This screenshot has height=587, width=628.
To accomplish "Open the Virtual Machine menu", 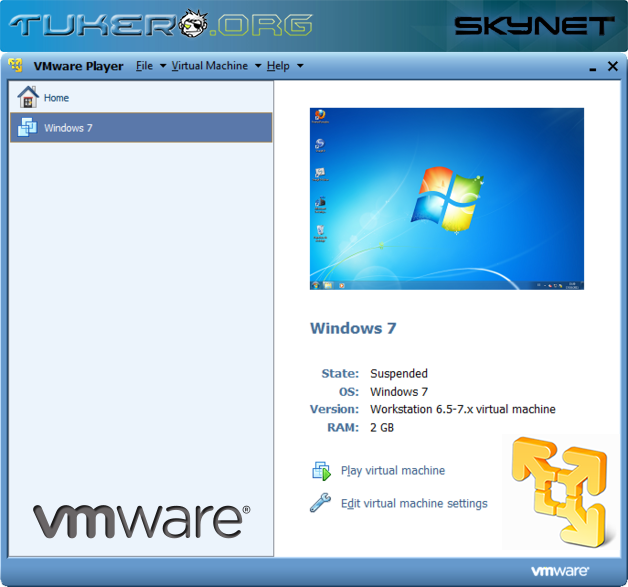I will (x=210, y=66).
